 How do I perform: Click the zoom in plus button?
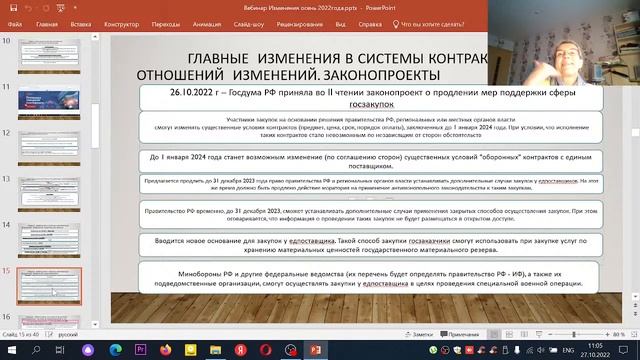[x=607, y=334]
